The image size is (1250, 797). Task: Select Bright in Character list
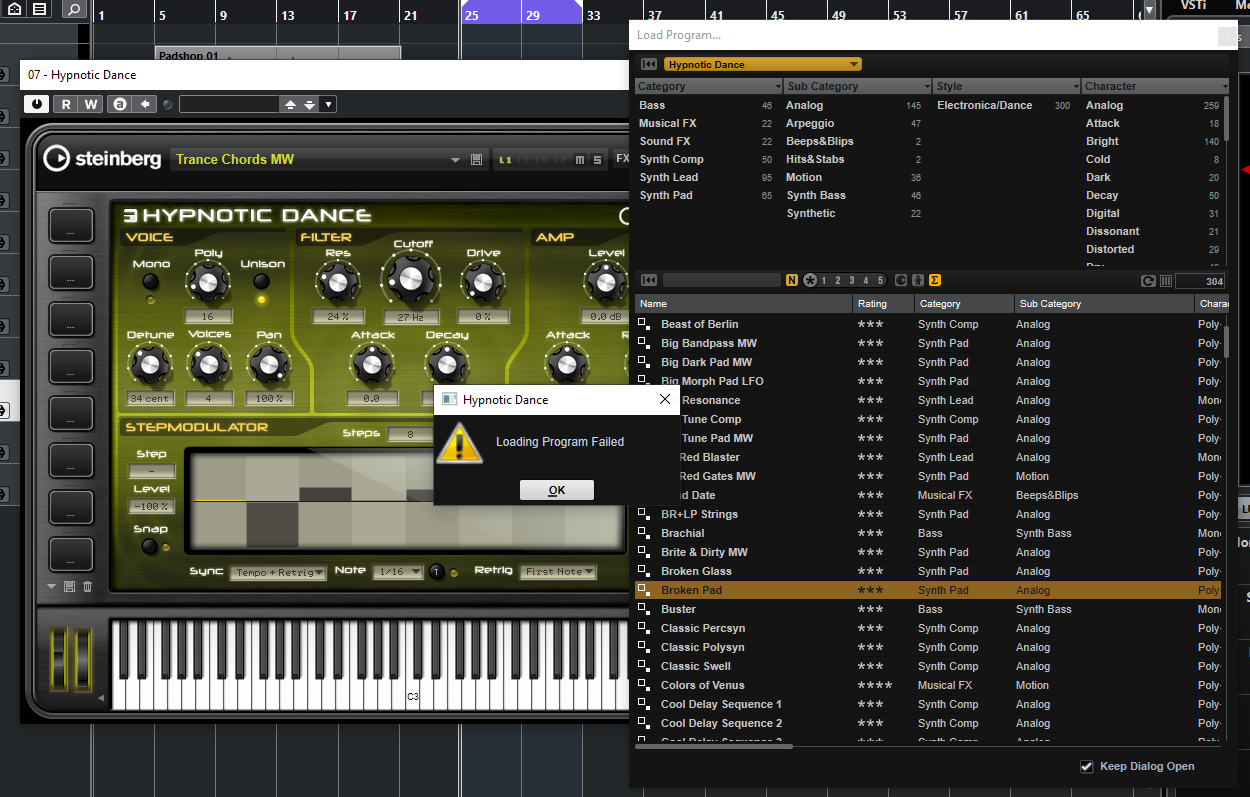click(1153, 141)
